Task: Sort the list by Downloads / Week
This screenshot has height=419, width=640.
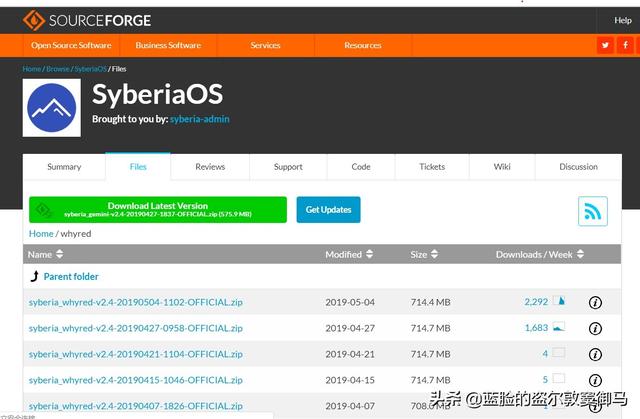Action: coord(540,254)
